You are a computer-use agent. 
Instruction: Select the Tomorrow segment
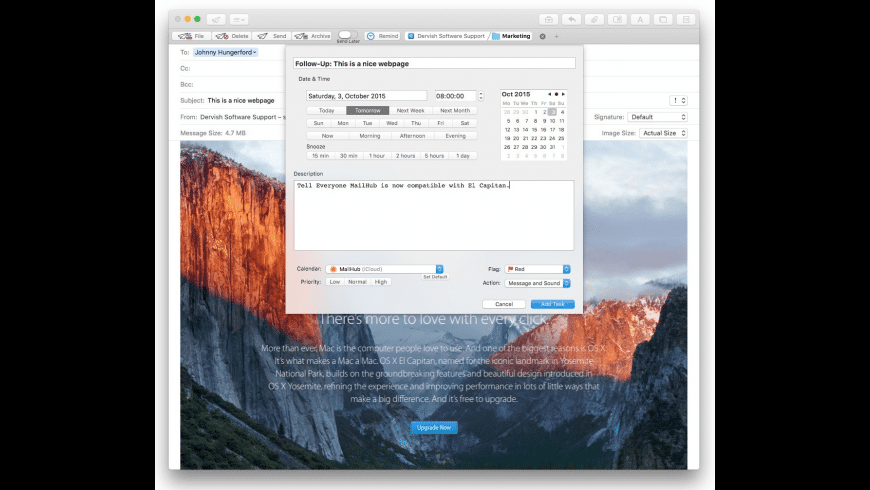367,110
